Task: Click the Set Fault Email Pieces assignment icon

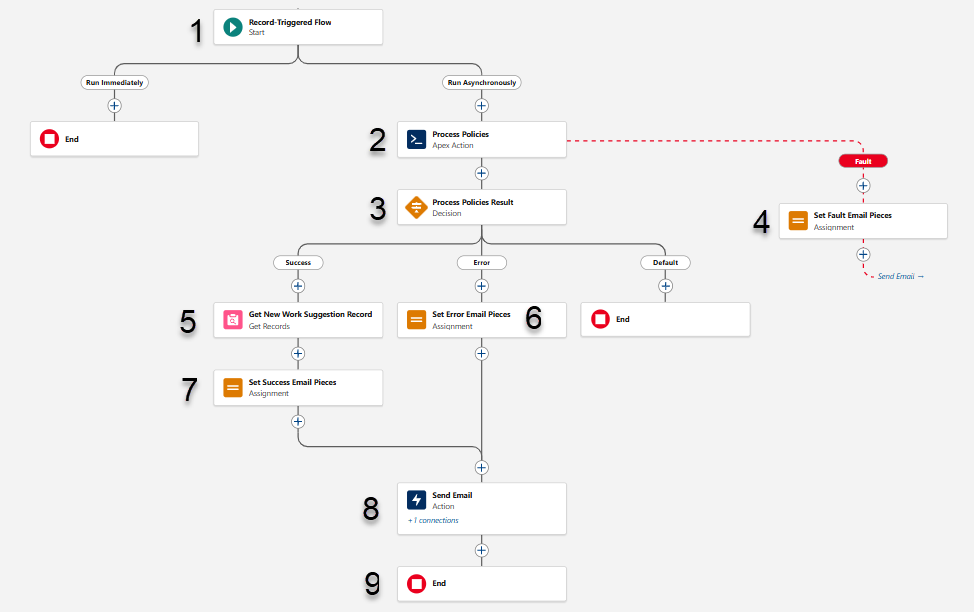Action: (x=797, y=220)
